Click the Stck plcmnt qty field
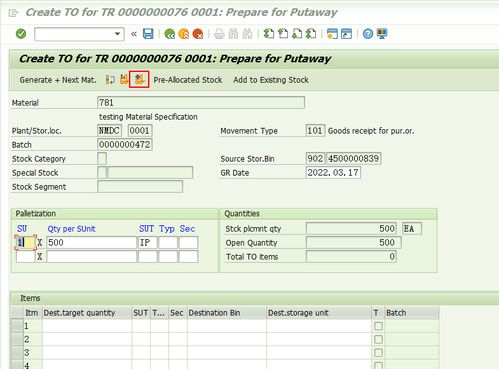 point(351,229)
